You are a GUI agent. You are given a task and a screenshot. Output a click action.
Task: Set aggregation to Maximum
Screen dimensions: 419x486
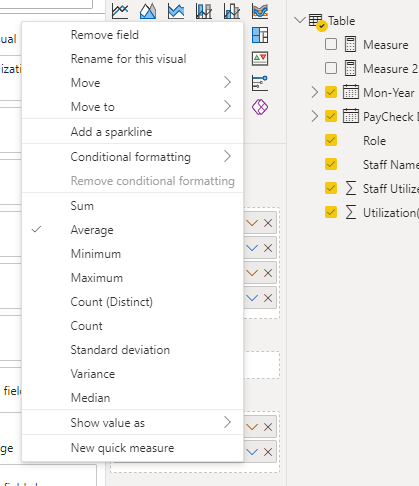click(x=133, y=278)
